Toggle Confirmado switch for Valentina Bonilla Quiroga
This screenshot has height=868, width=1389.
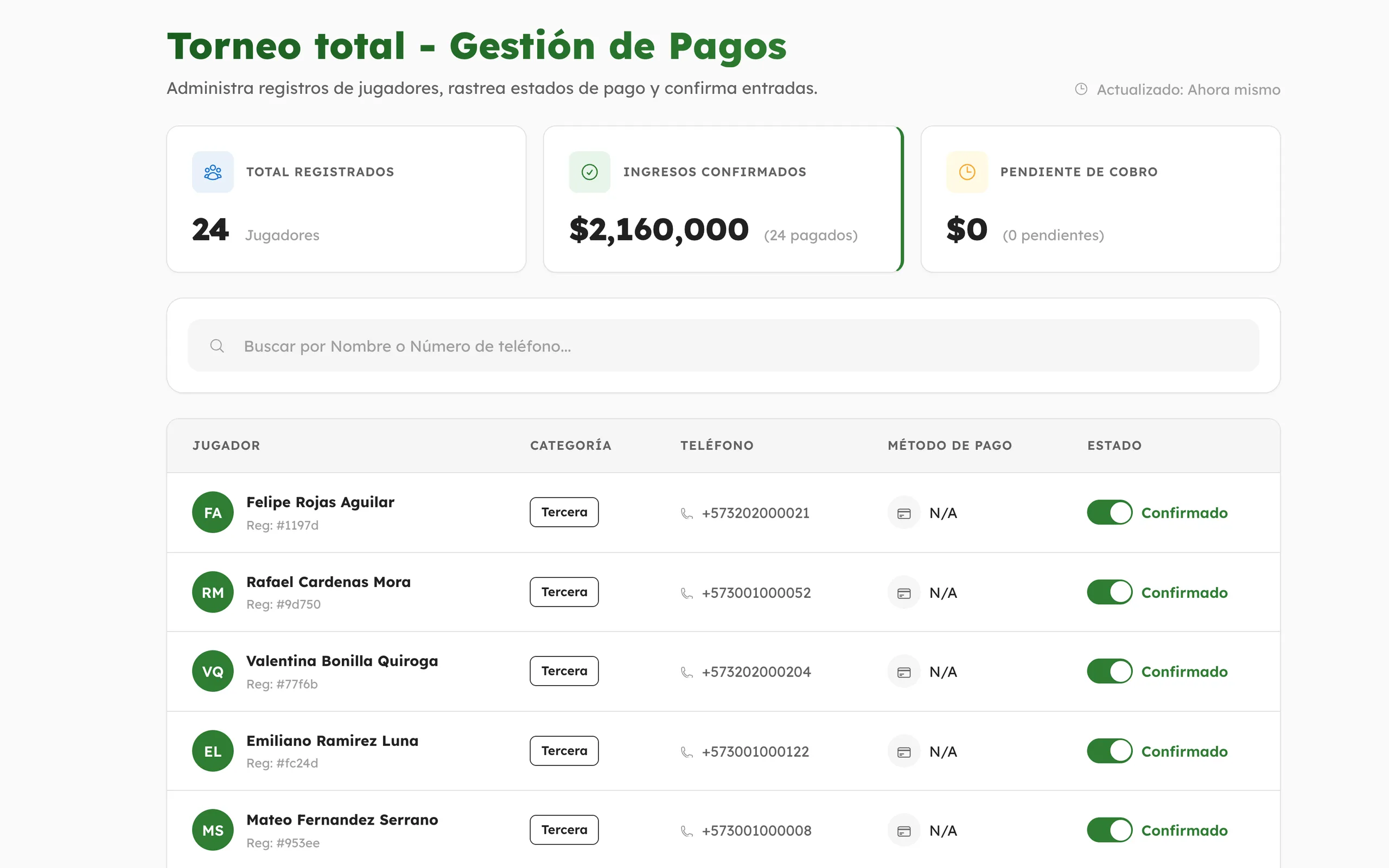click(1110, 671)
